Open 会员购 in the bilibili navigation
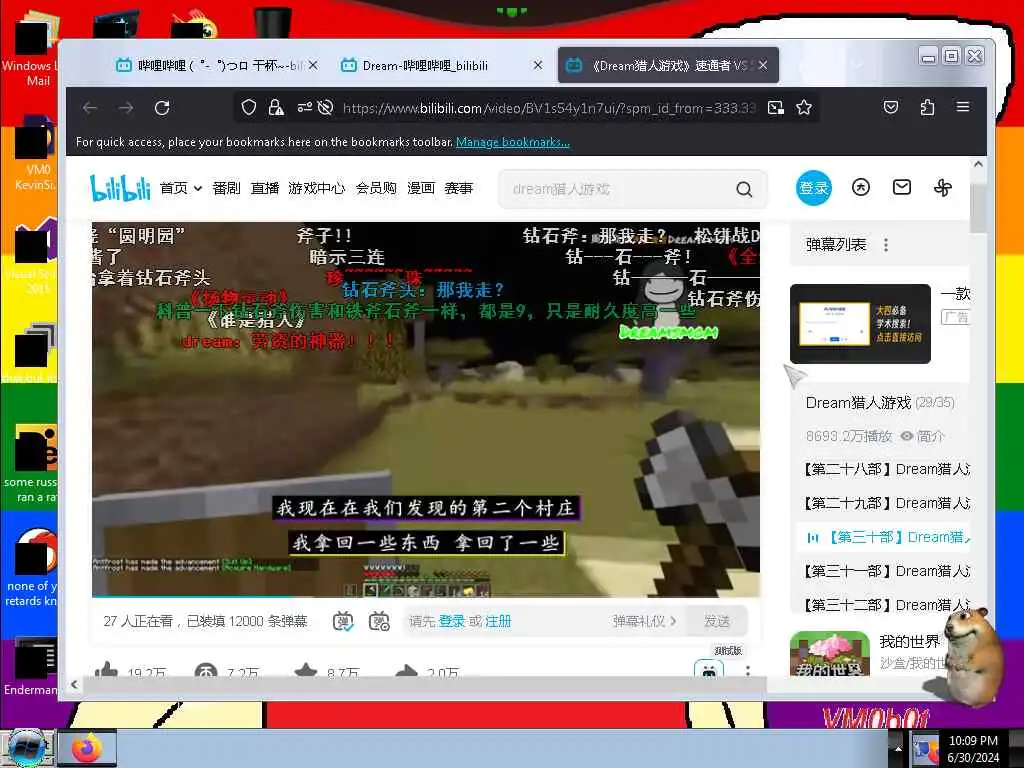The image size is (1024, 768). coord(376,188)
